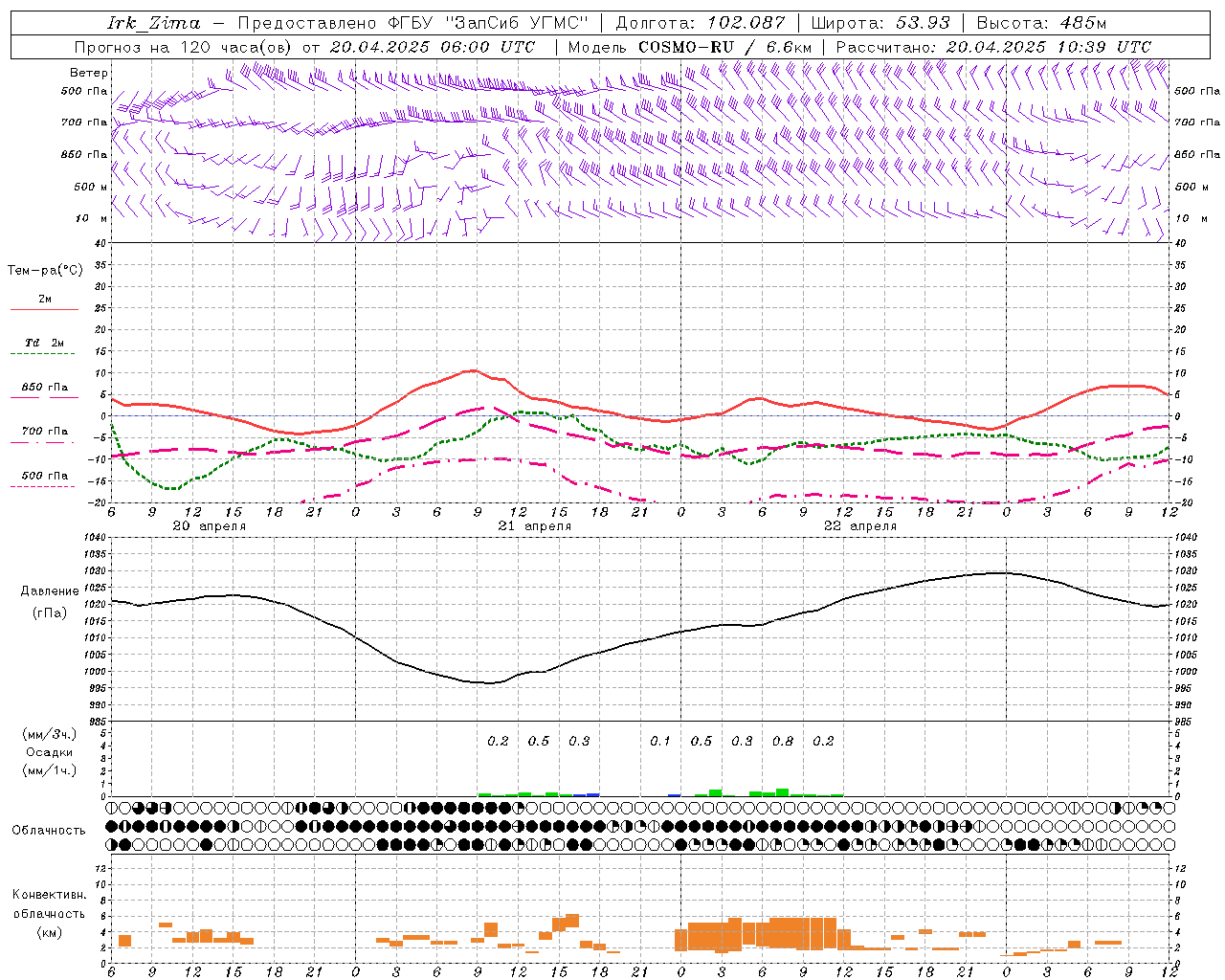Click the "22 апреля" date label
Image resolution: width=1225 pixels, height=980 pixels.
(x=860, y=526)
